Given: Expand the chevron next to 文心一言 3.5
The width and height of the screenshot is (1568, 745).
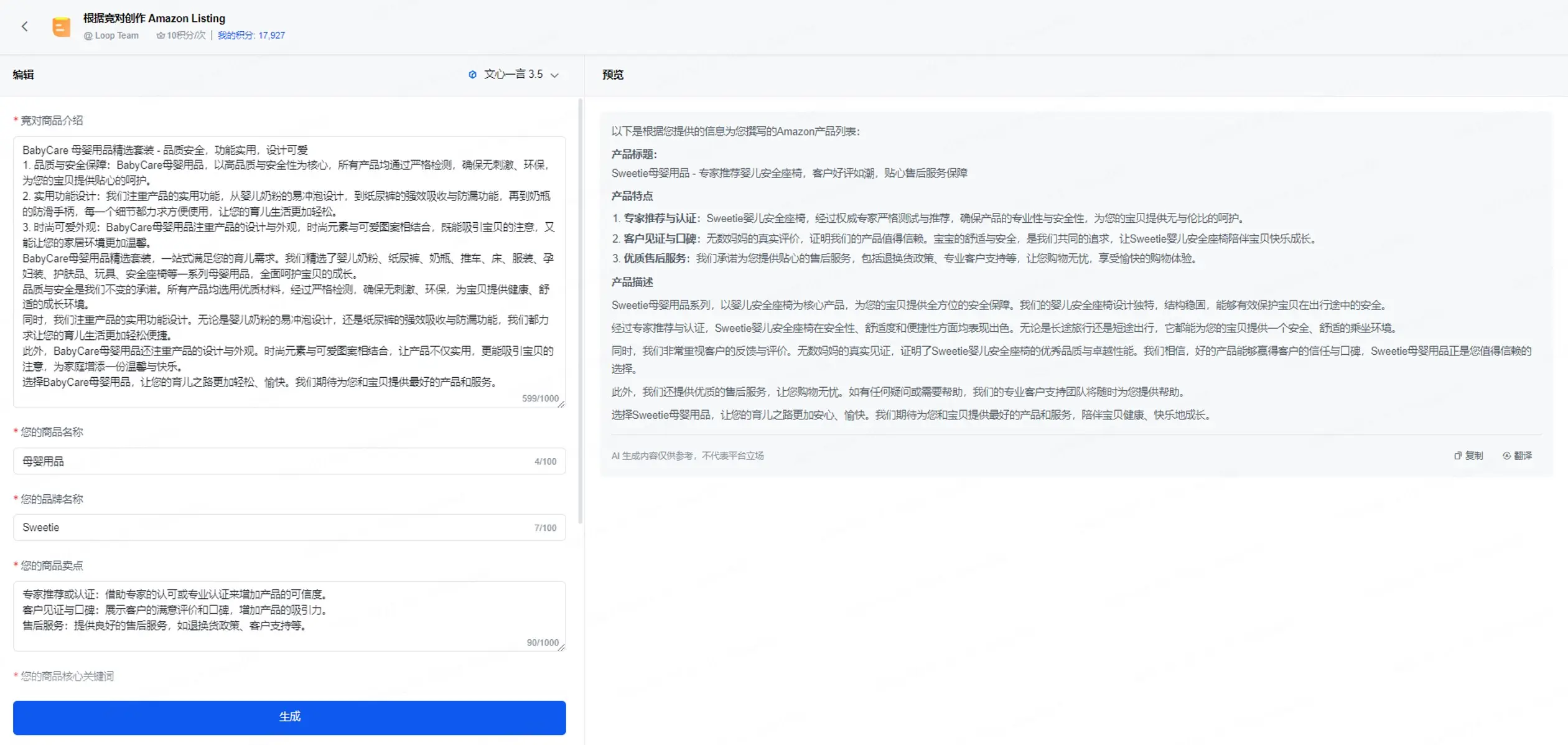Looking at the screenshot, I should click(x=555, y=75).
